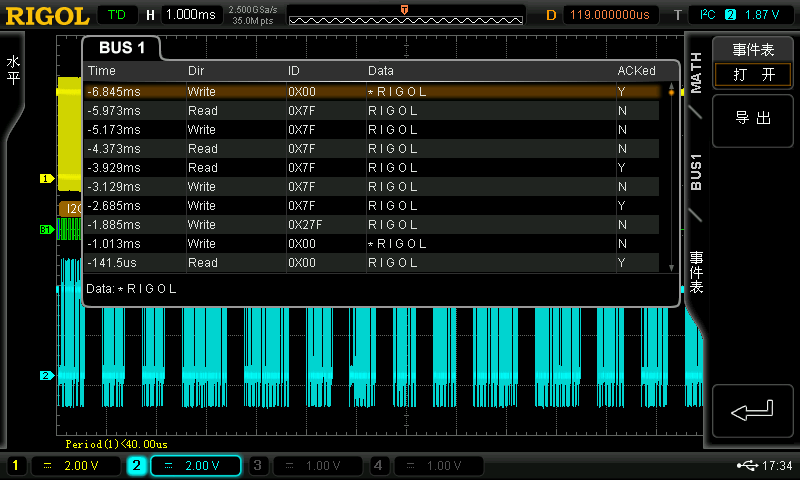Click the sample rate 2.500GSa/s readout
800x480 pixels.
point(253,10)
